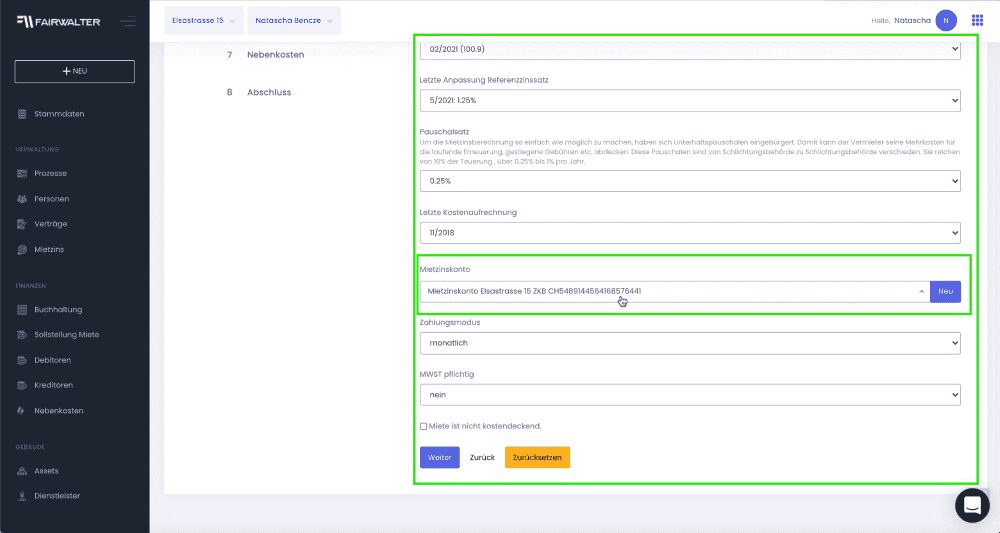Click the Weiter button
This screenshot has height=533, width=1000.
(x=439, y=457)
